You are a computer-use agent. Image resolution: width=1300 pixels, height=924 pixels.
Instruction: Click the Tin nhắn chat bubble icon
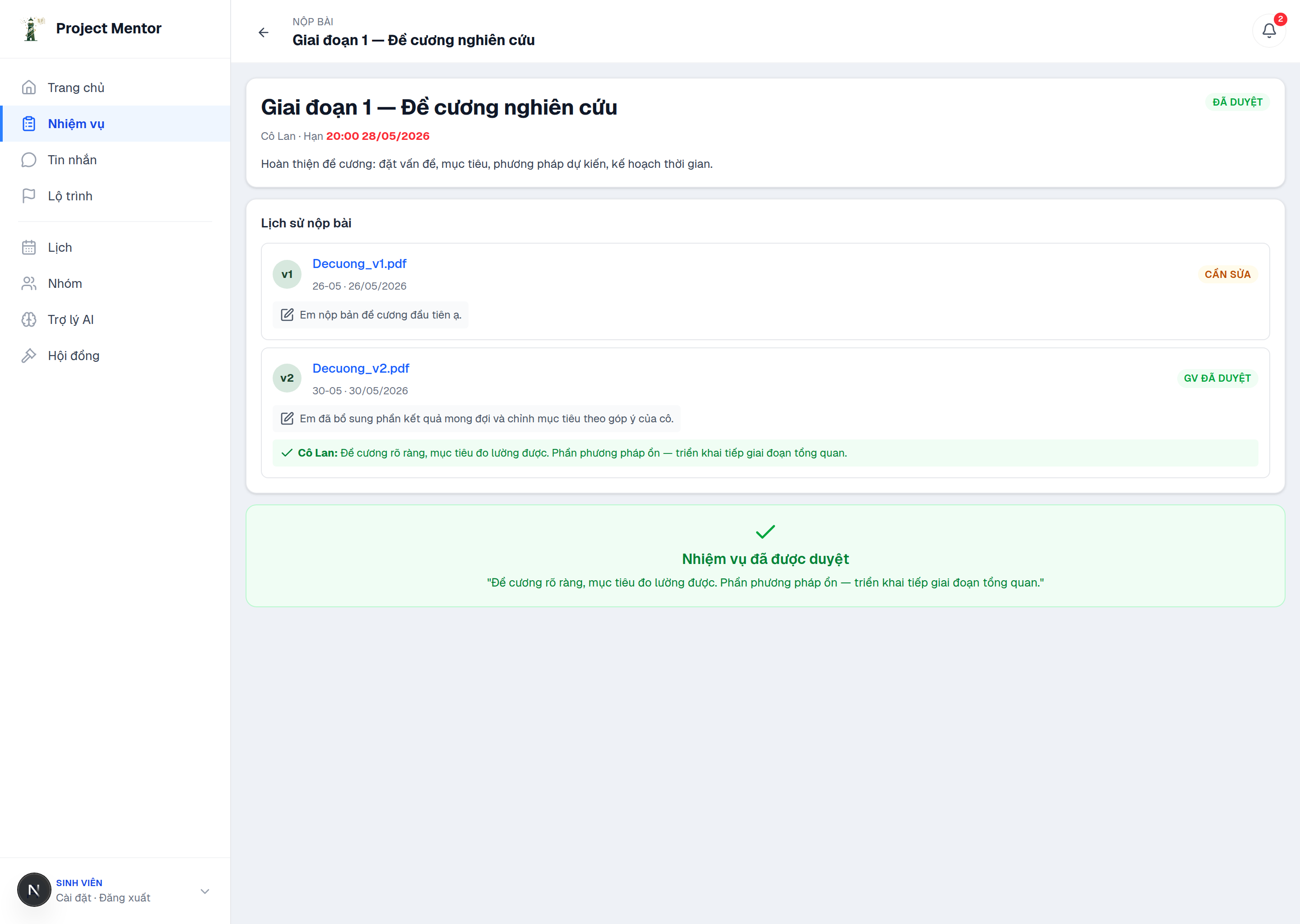pyautogui.click(x=29, y=160)
